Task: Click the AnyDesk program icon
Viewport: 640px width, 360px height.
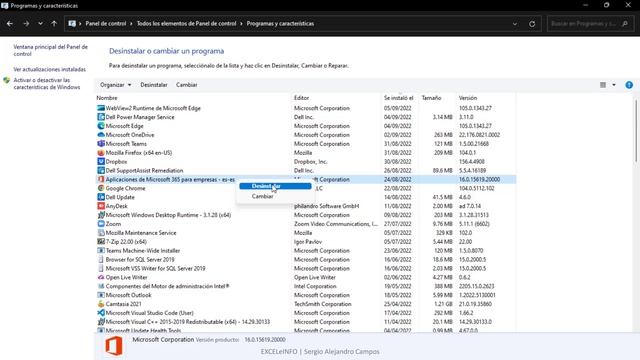Action: point(101,206)
